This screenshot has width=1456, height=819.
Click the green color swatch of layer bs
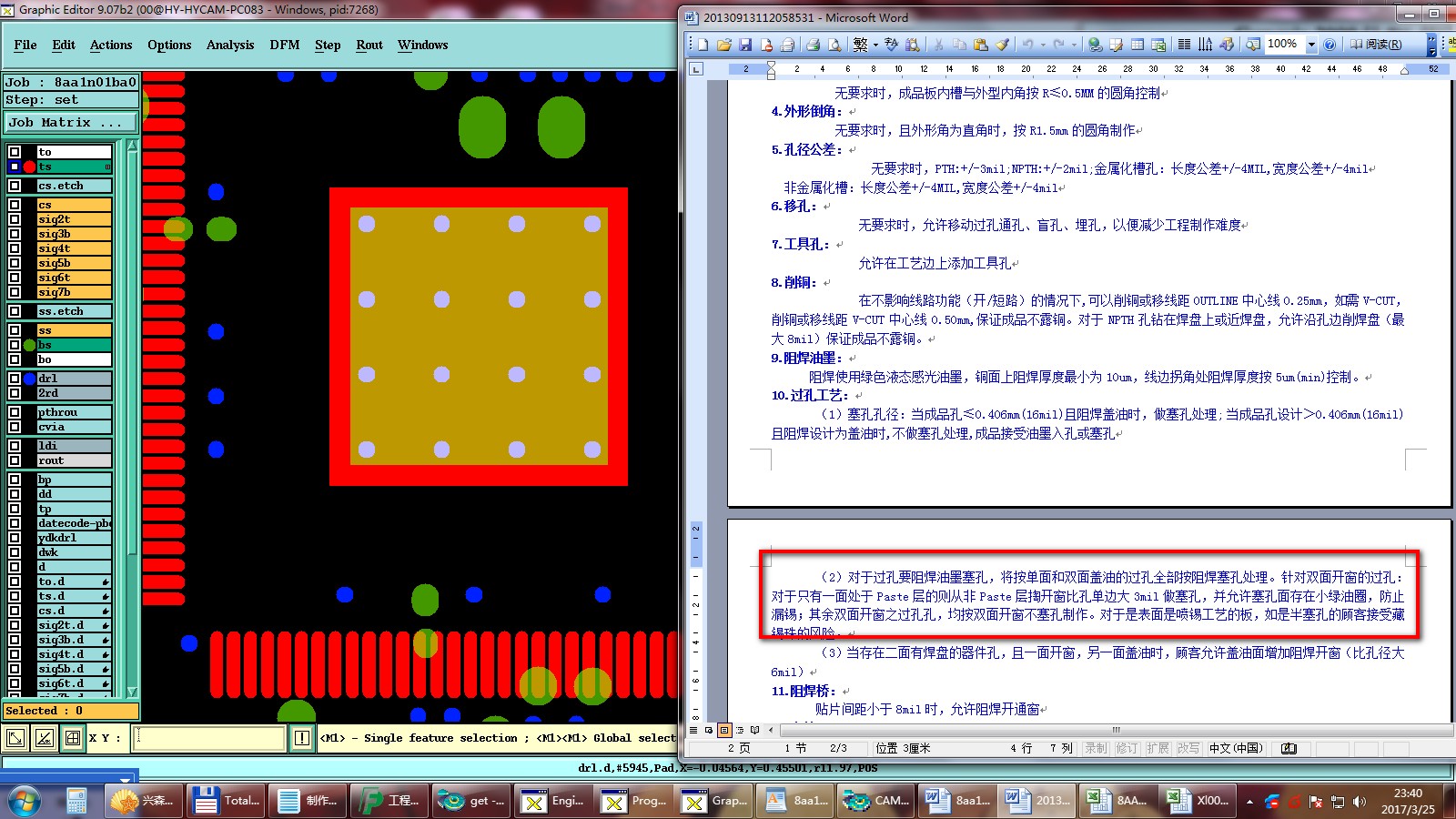click(29, 345)
